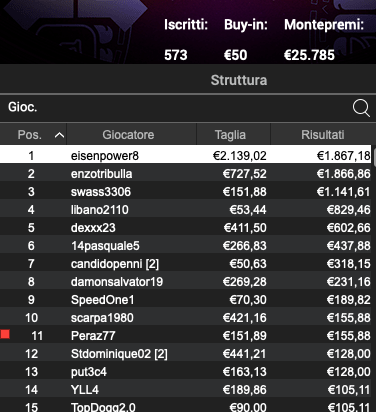This screenshot has height=412, width=376.
Task: Select damonsalvator19 row
Action: pyautogui.click(x=185, y=282)
